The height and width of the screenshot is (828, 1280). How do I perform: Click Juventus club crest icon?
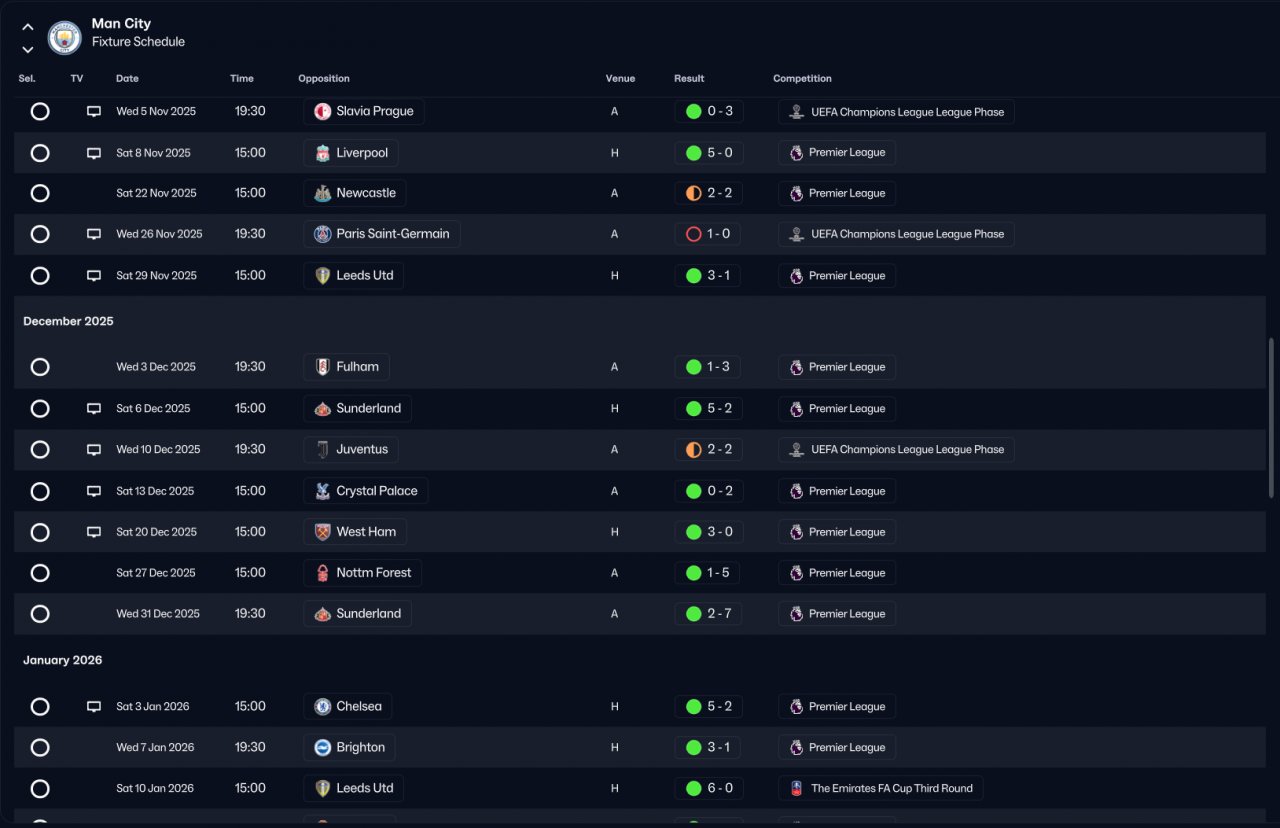[323, 450]
